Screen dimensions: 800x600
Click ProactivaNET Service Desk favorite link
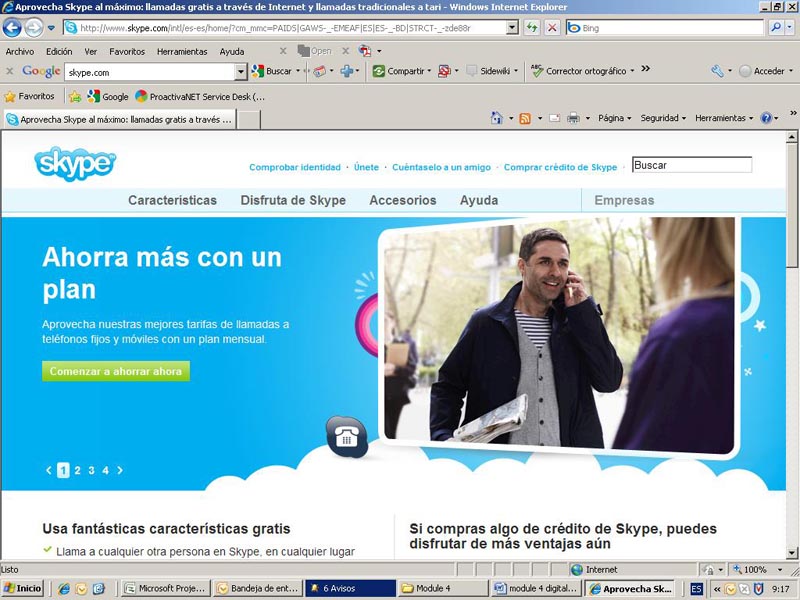pyautogui.click(x=200, y=96)
